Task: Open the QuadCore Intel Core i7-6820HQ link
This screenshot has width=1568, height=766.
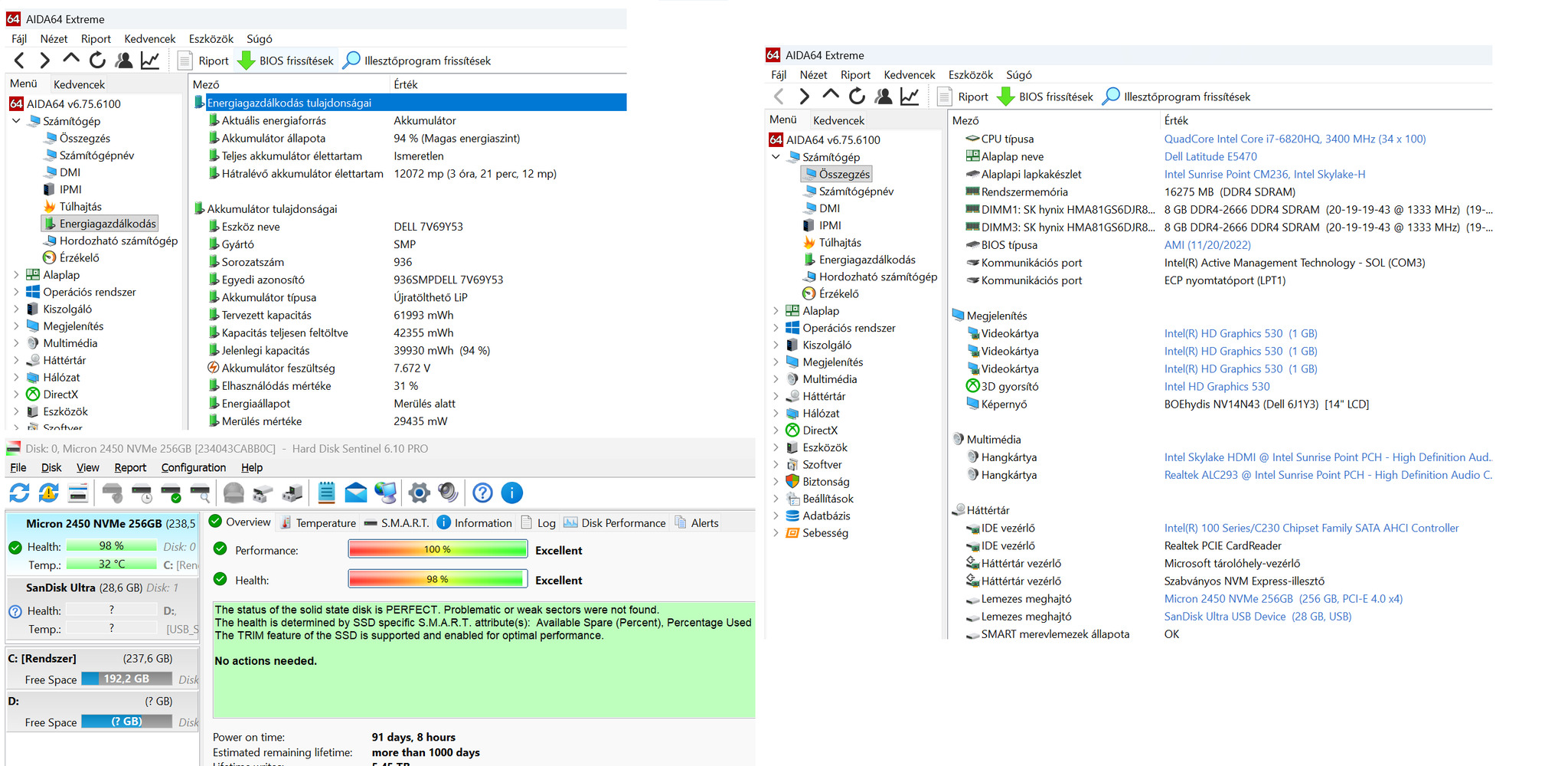Action: tap(1295, 139)
